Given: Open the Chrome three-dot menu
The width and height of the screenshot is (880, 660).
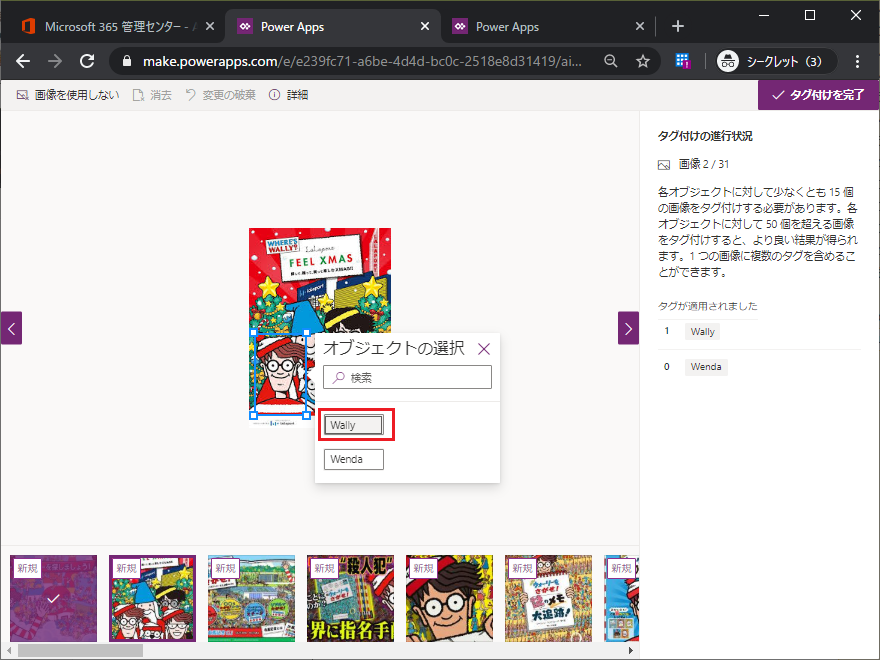Looking at the screenshot, I should [x=857, y=61].
